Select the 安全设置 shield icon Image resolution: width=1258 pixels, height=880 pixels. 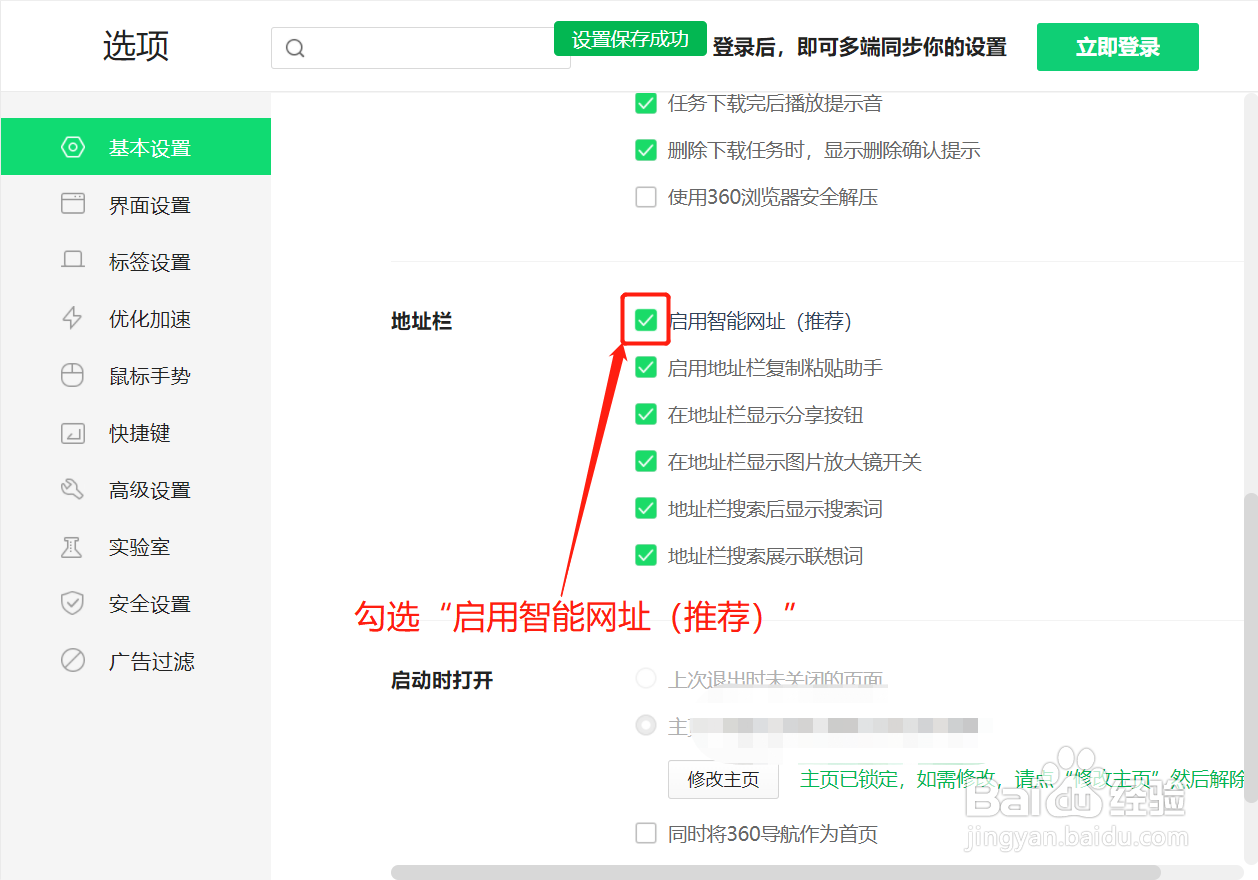(x=72, y=603)
